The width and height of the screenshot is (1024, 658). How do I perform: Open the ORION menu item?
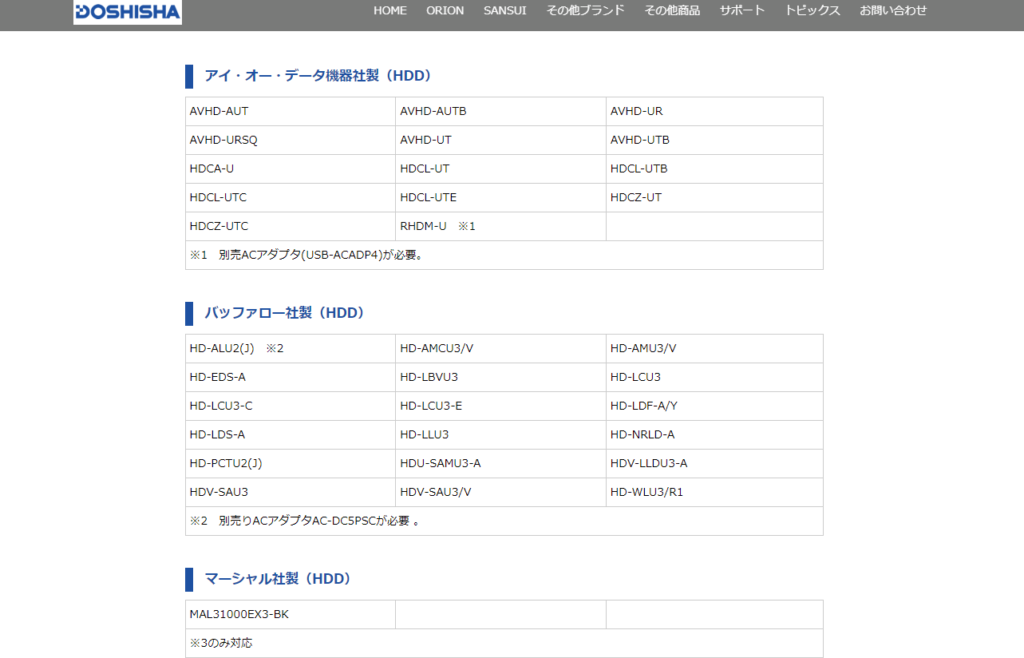445,10
